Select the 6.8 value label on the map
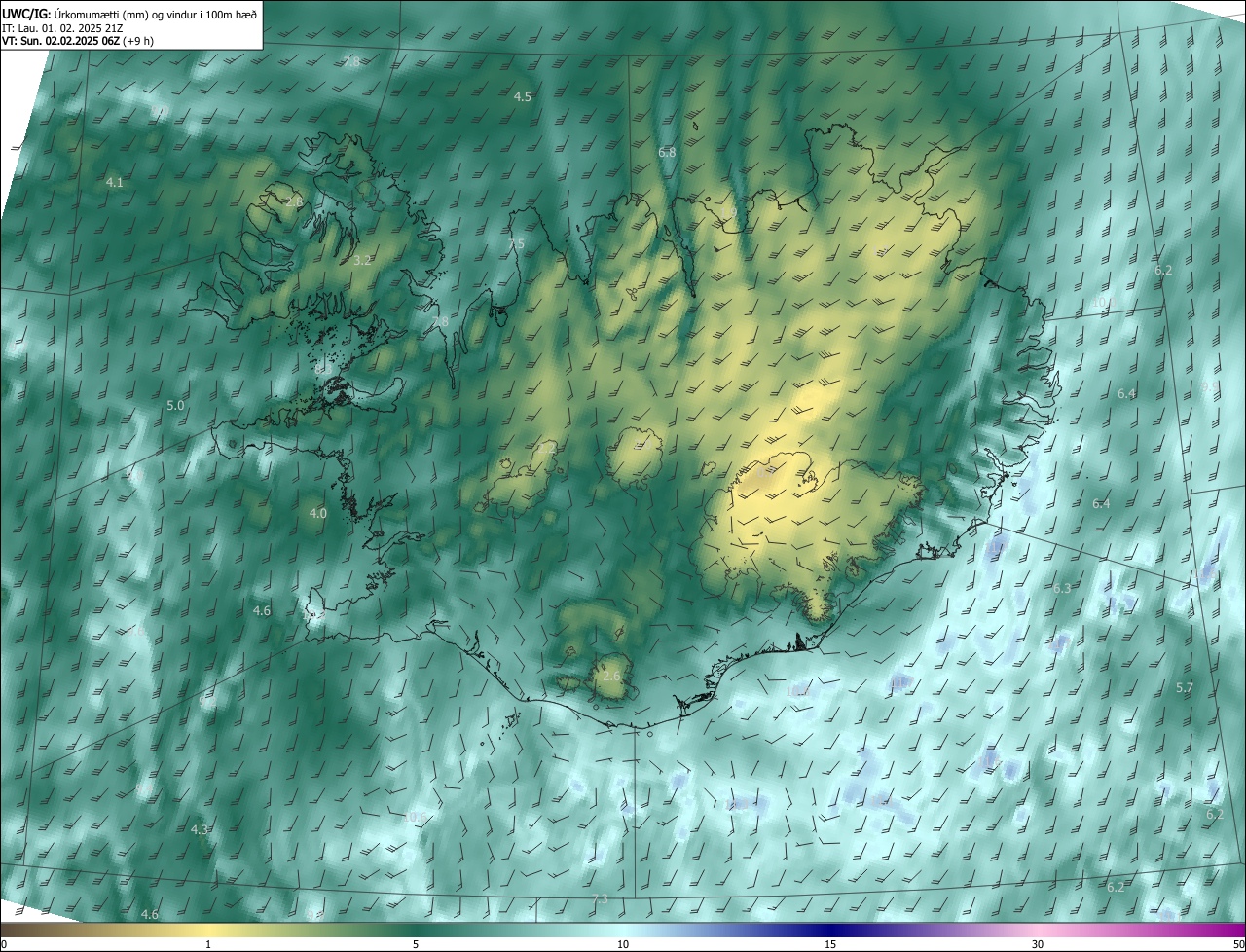The image size is (1246, 952). point(667,153)
